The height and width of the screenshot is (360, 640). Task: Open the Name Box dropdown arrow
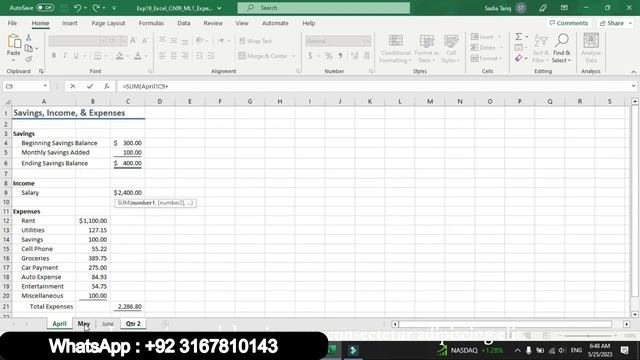point(45,86)
